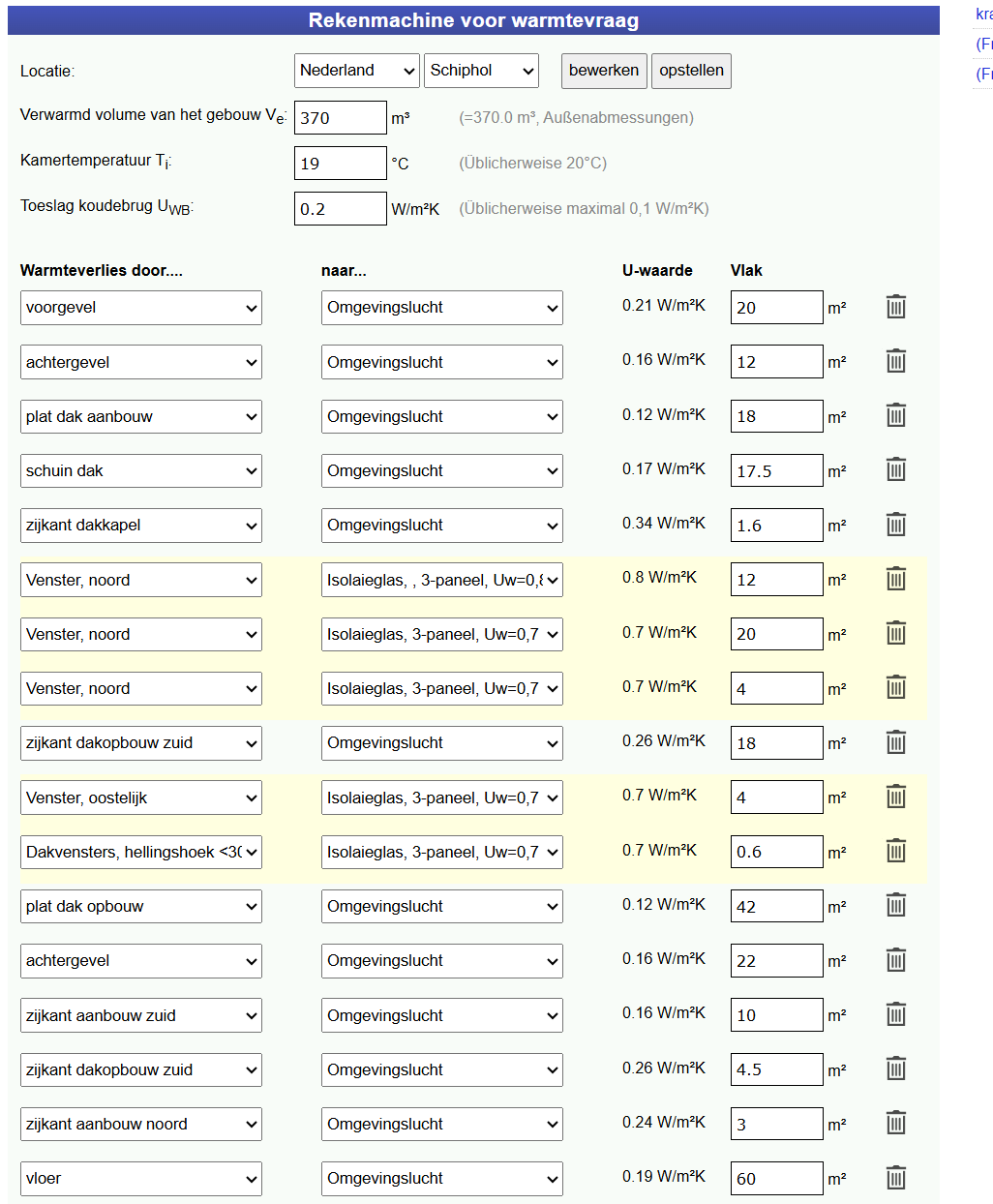Open the Schiphol location dropdown
This screenshot has height=1204, width=993.
click(481, 70)
